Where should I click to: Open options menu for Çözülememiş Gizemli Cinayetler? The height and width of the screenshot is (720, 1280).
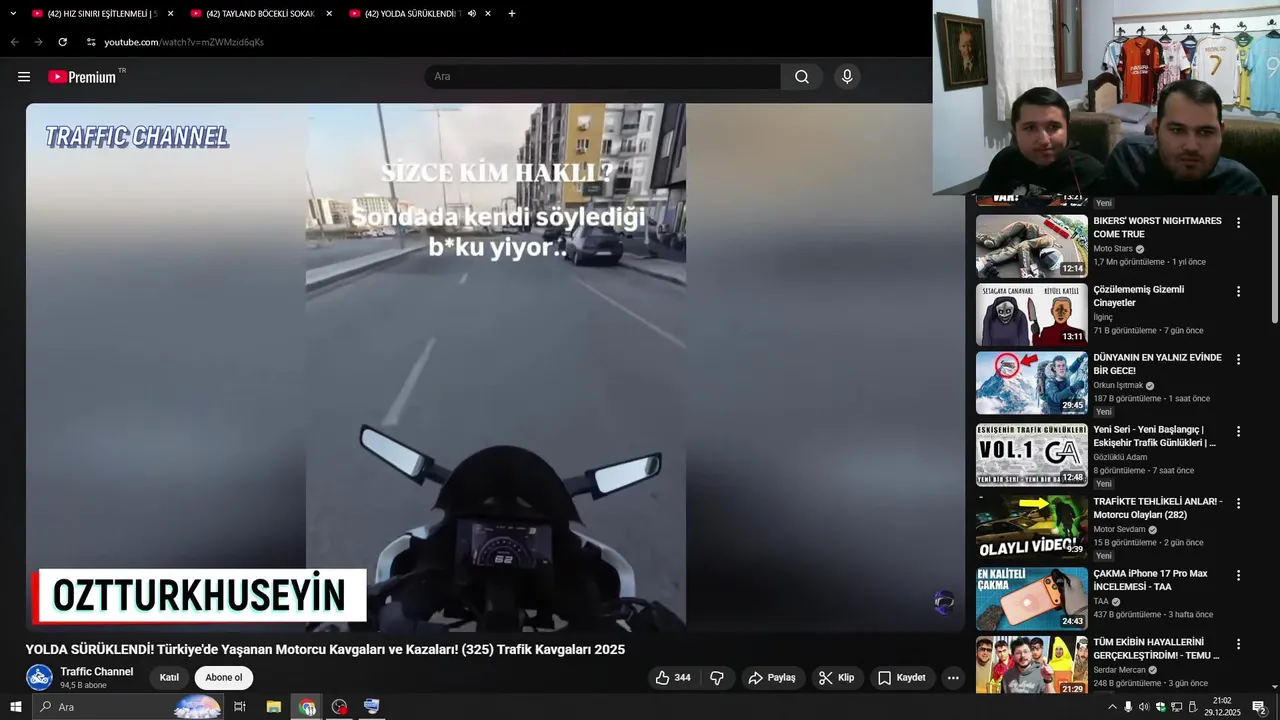(1238, 291)
